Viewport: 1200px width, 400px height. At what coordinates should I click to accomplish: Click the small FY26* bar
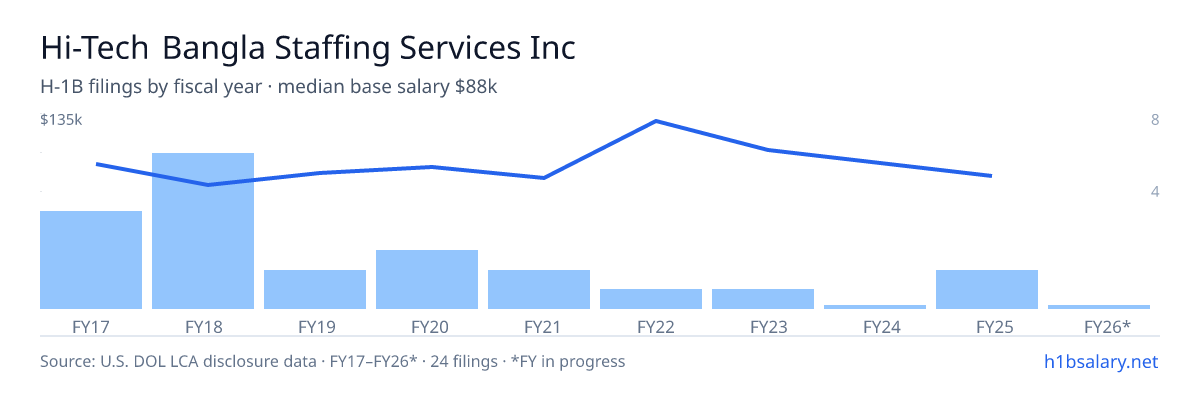[1099, 307]
